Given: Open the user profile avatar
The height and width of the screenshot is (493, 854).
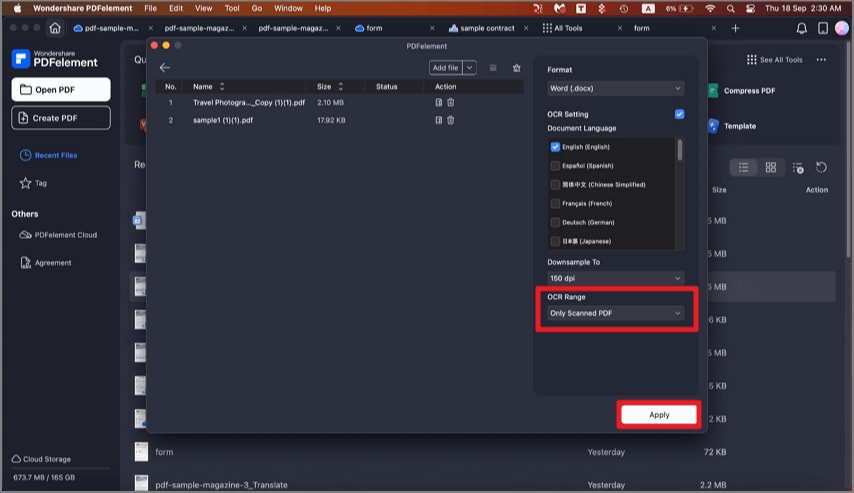Looking at the screenshot, I should coord(841,28).
